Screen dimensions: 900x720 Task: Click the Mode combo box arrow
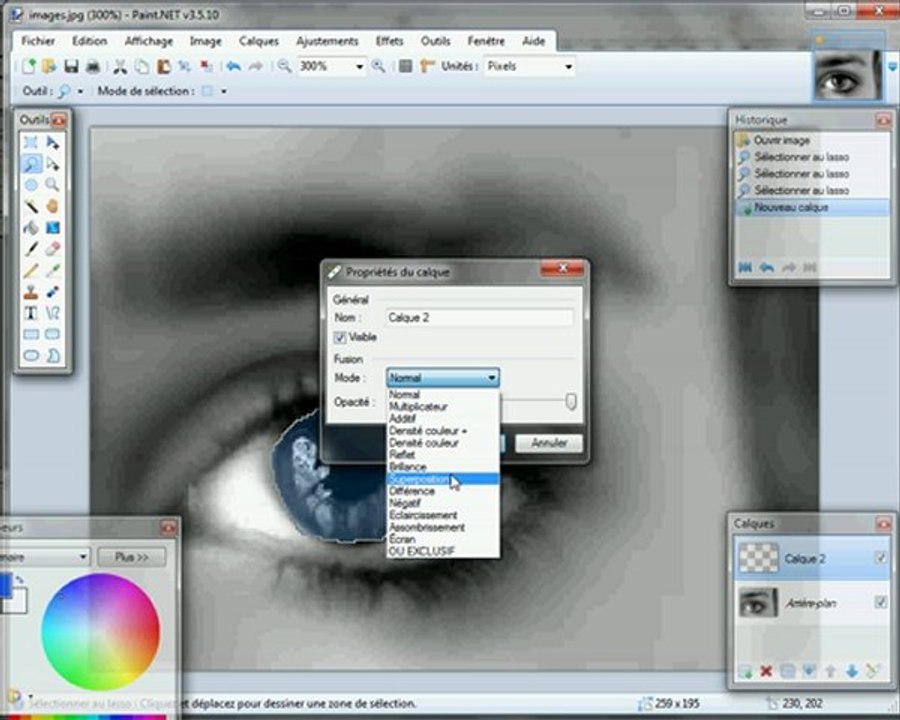492,378
